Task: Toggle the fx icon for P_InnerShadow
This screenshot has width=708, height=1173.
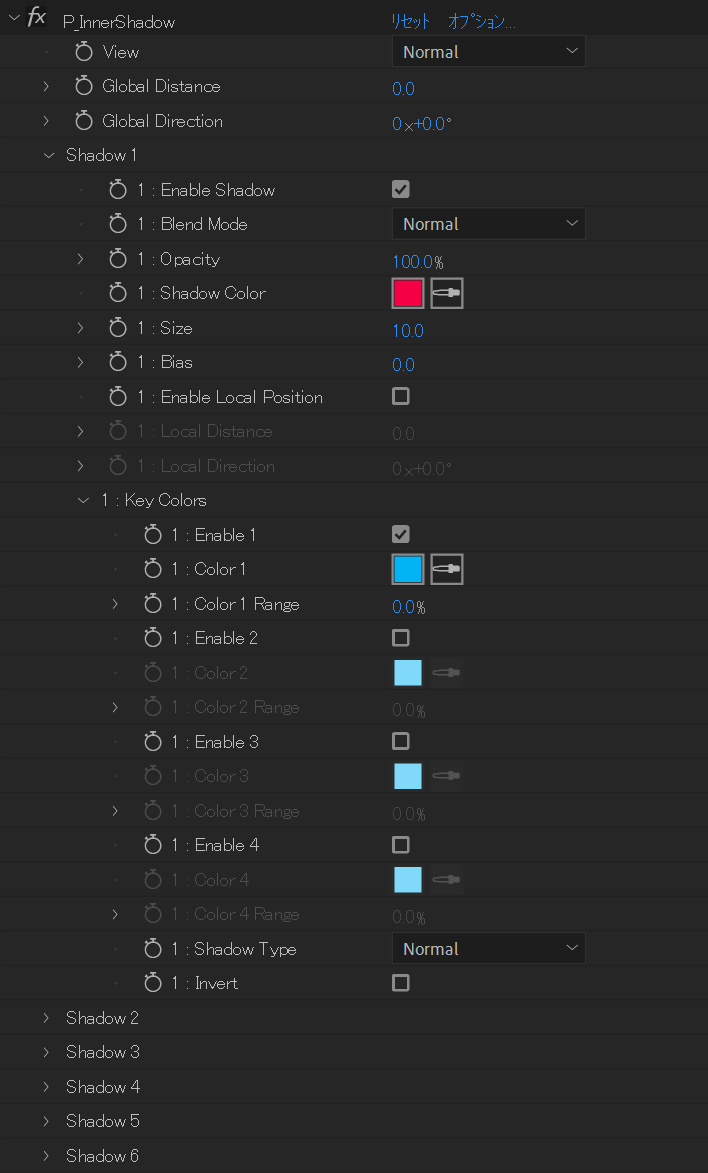Action: click(x=36, y=18)
